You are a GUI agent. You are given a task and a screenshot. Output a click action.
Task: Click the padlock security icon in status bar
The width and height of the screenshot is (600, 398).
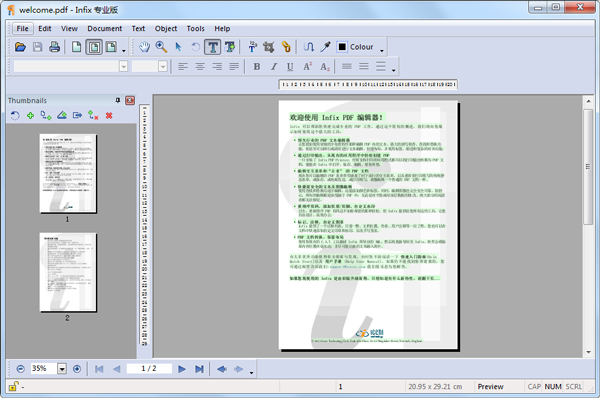click(x=13, y=387)
